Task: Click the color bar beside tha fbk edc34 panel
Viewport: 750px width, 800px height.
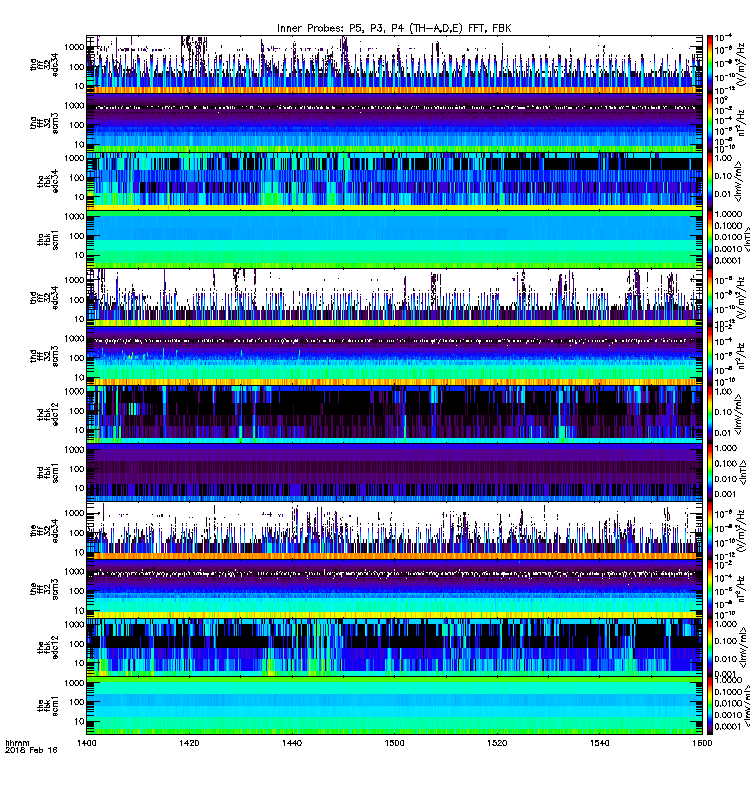Action: pos(710,181)
